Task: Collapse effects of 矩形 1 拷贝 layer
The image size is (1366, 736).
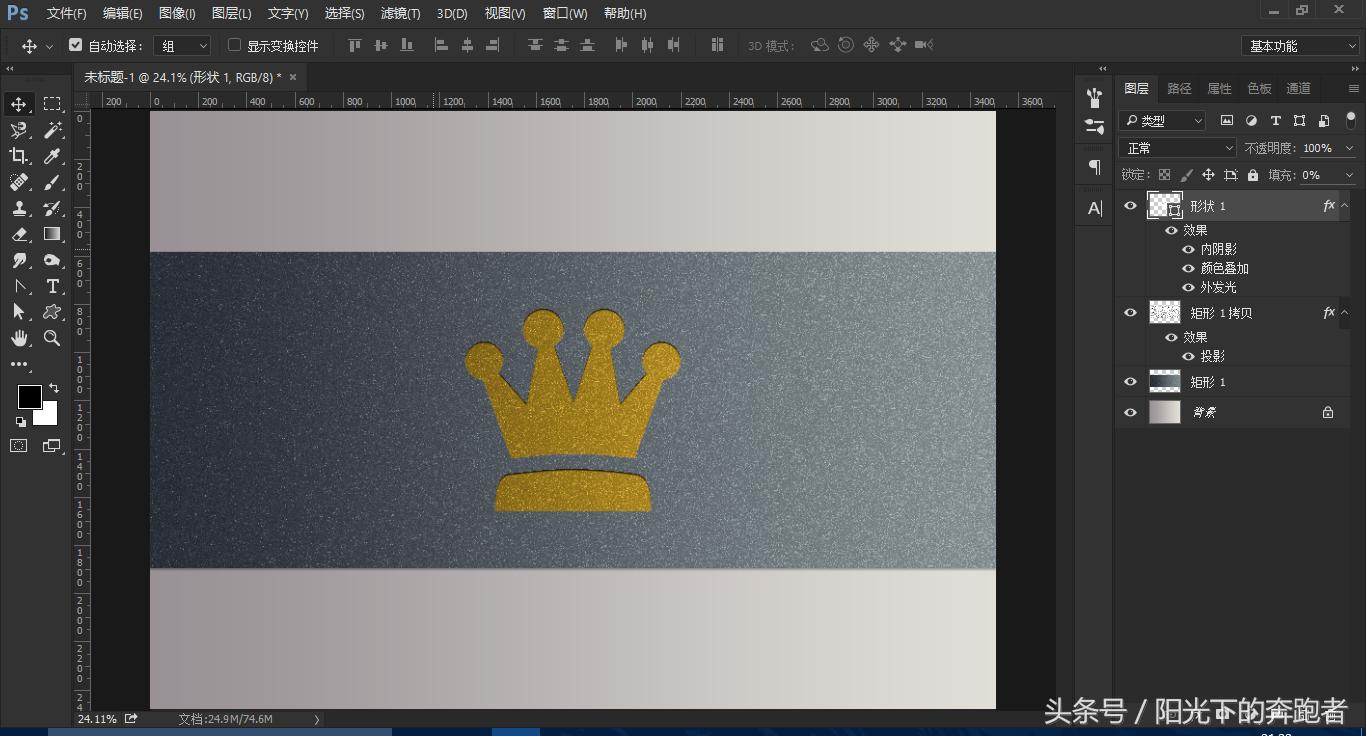Action: pos(1345,313)
